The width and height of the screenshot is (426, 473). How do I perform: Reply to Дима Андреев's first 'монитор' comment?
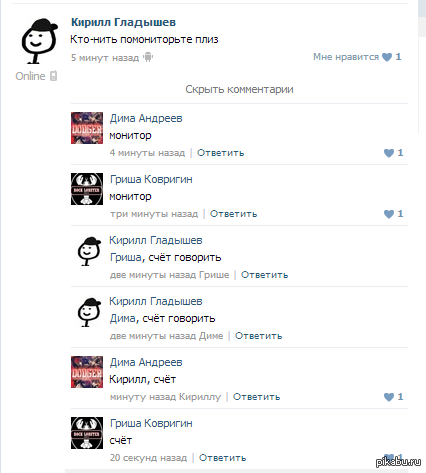click(x=220, y=153)
